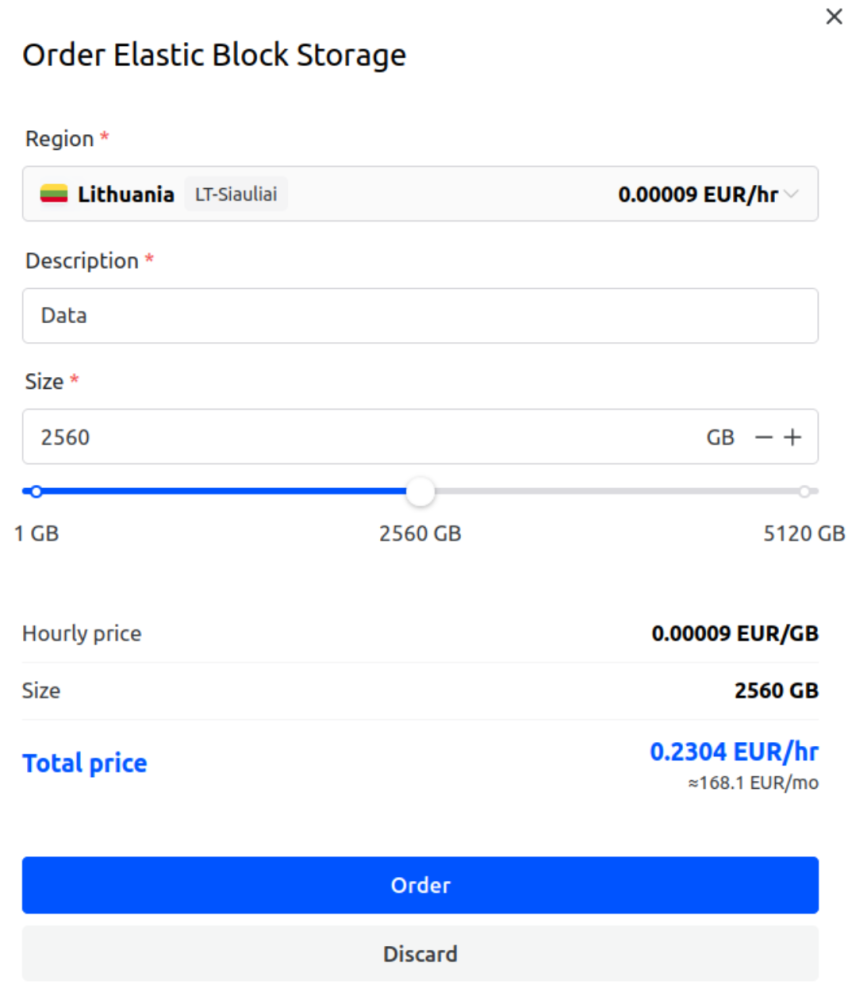Click the ≈168.1 EUR/mo monthly estimate
This screenshot has height=996, width=848.
(753, 783)
